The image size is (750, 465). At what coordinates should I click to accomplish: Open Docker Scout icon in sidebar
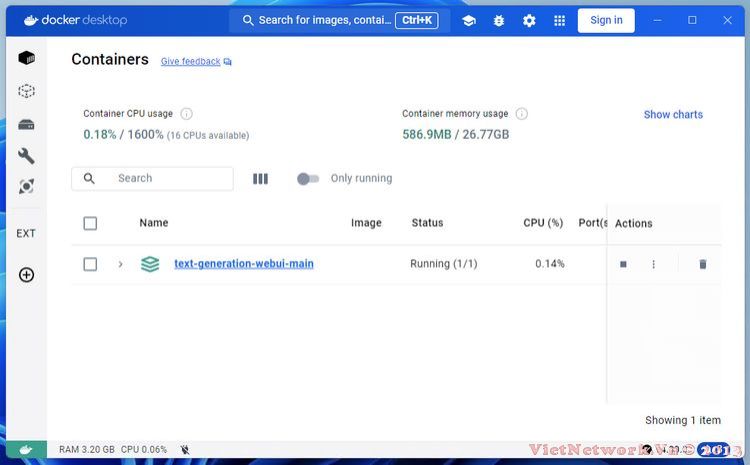pos(27,187)
